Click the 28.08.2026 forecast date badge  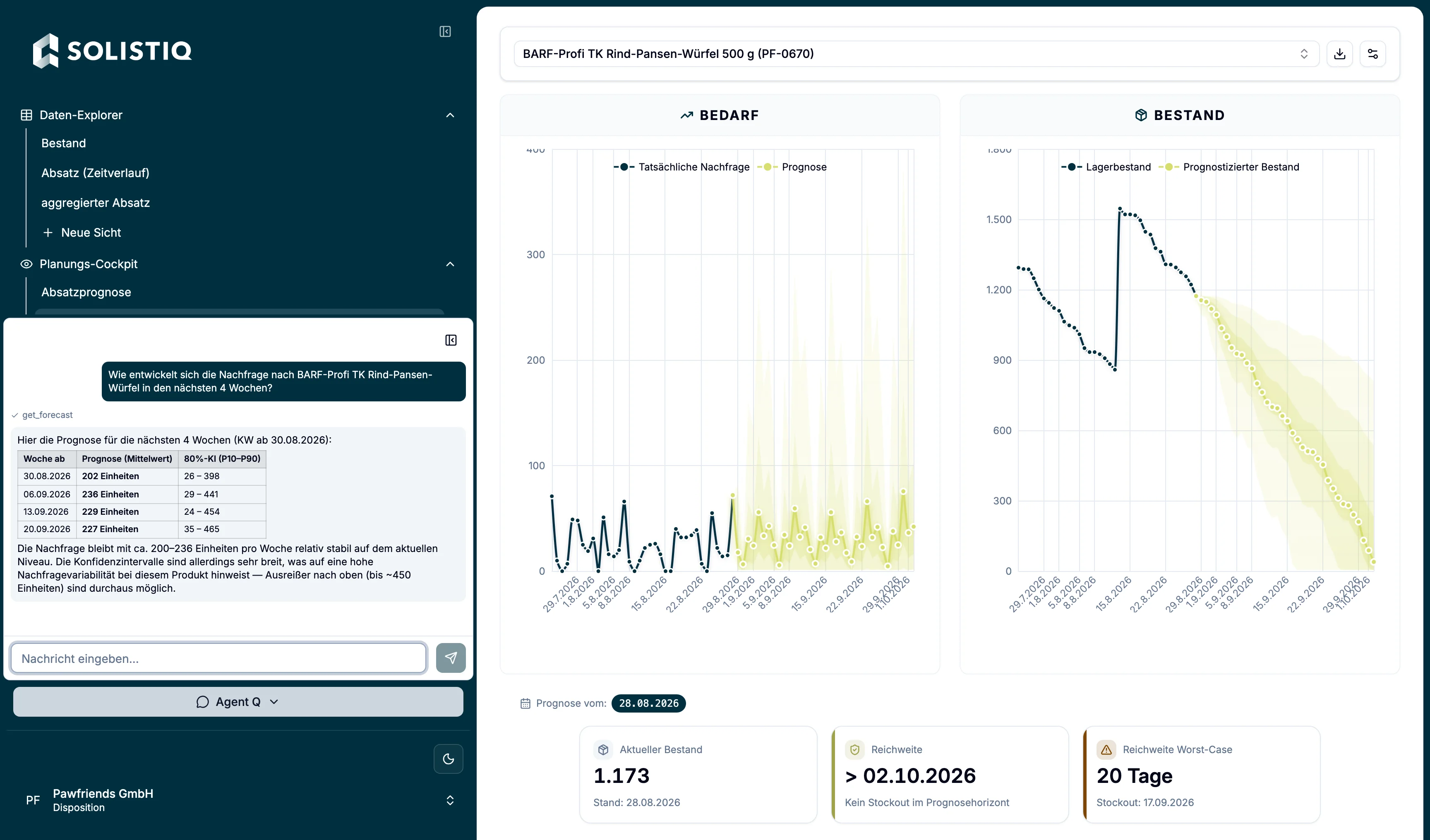click(x=649, y=703)
